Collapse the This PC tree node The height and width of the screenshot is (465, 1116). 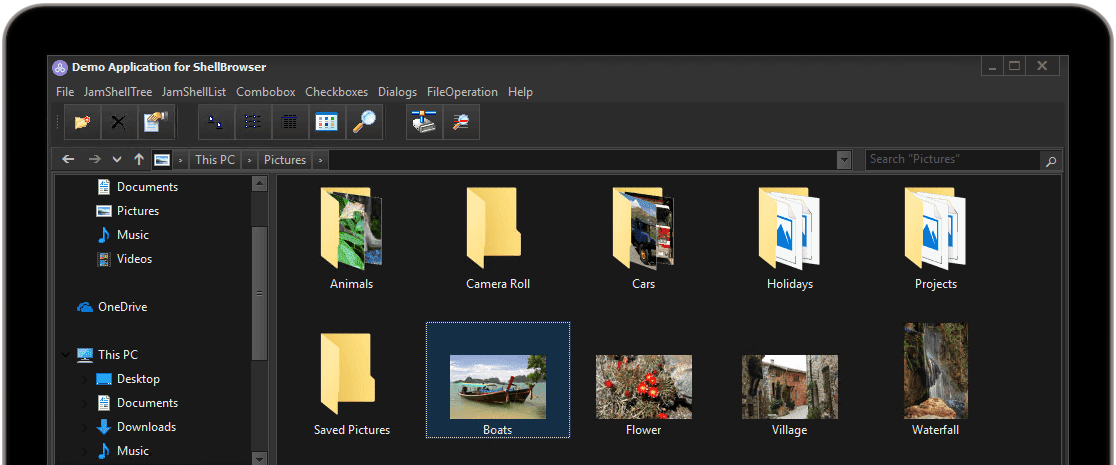(66, 355)
